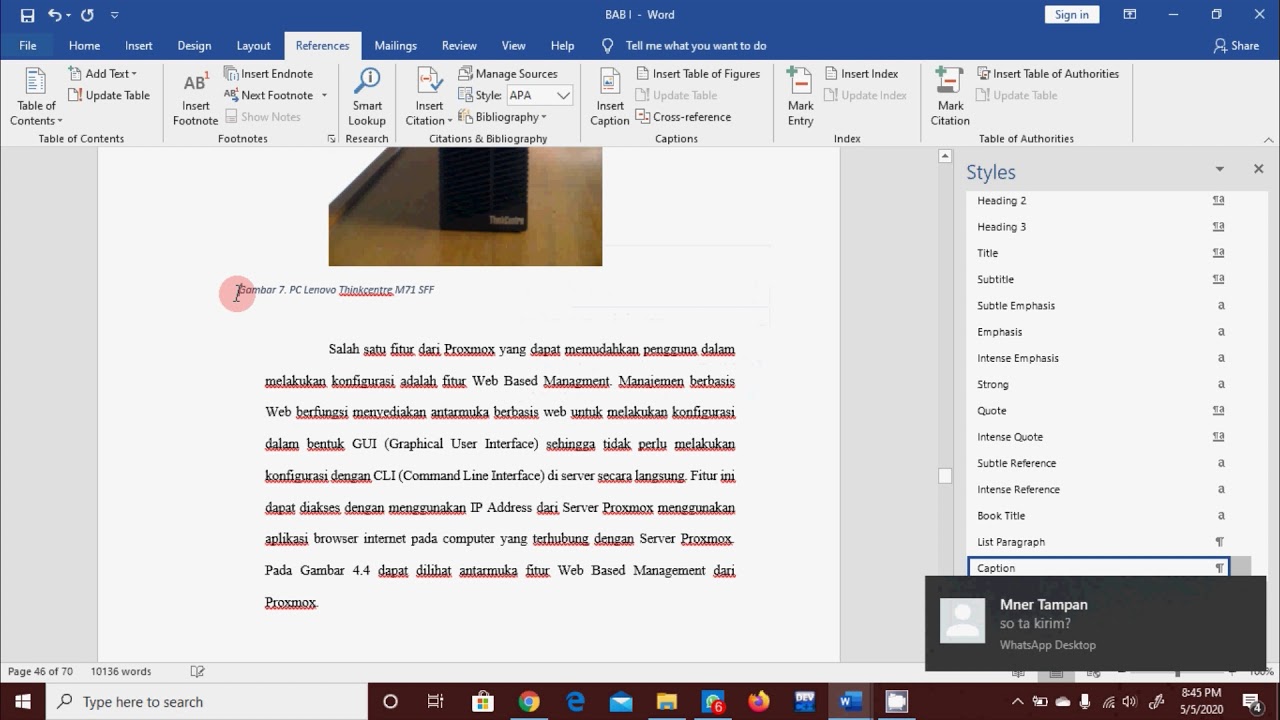1280x720 pixels.
Task: Switch to the Design tab
Action: 194,45
